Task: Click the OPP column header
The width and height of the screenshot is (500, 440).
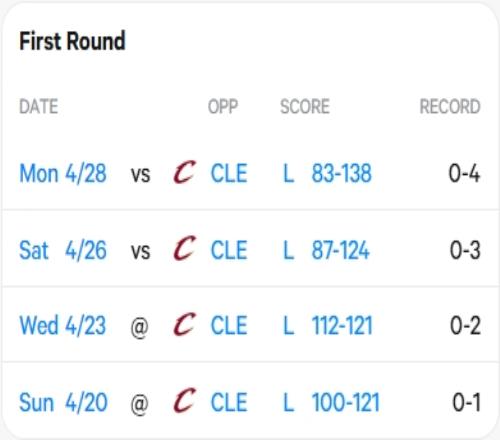Action: pyautogui.click(x=223, y=107)
